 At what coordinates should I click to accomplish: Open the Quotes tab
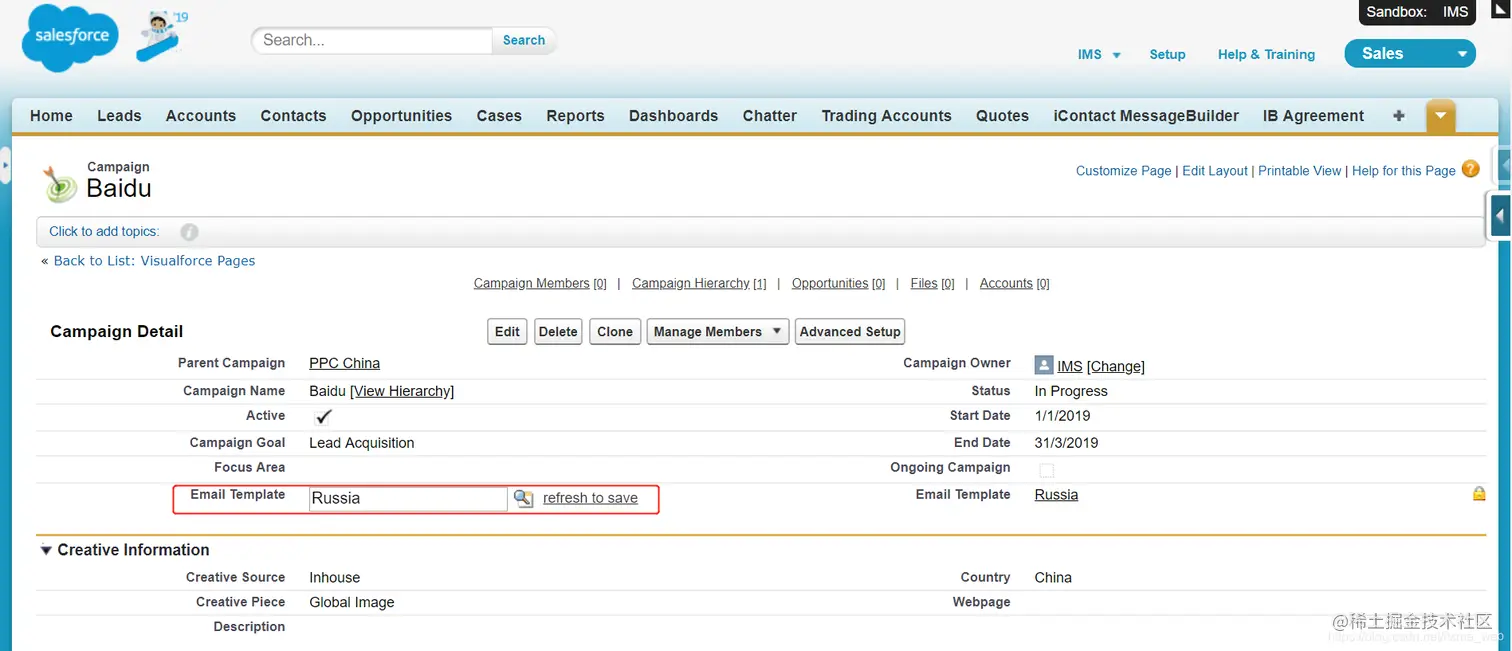(1002, 116)
